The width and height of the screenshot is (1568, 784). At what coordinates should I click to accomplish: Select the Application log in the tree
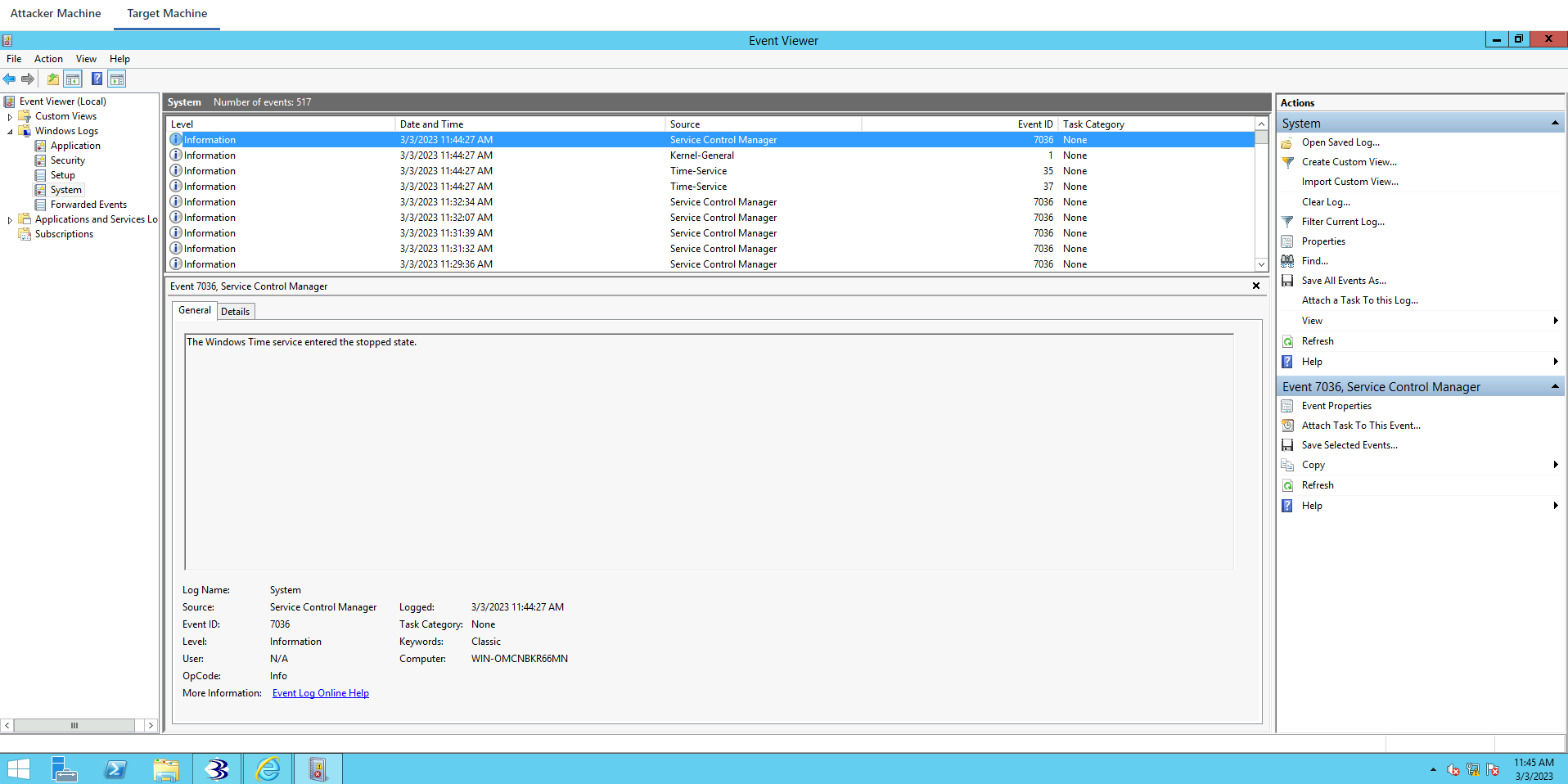pyautogui.click(x=75, y=146)
